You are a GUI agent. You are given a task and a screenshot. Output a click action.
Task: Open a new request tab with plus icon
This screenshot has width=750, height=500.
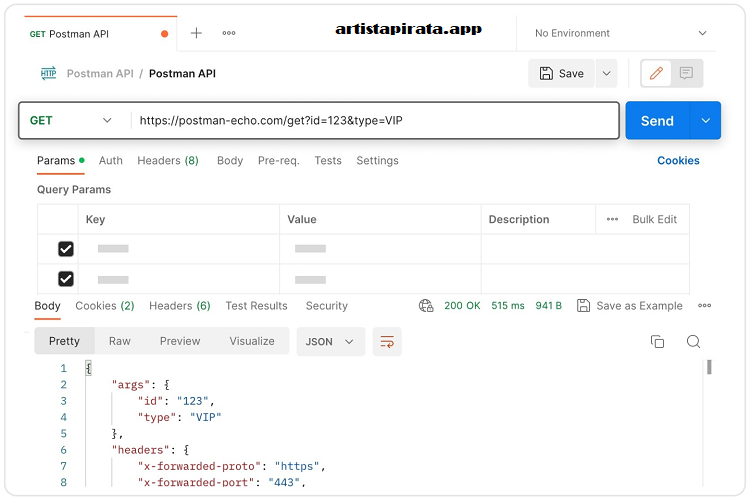(196, 33)
